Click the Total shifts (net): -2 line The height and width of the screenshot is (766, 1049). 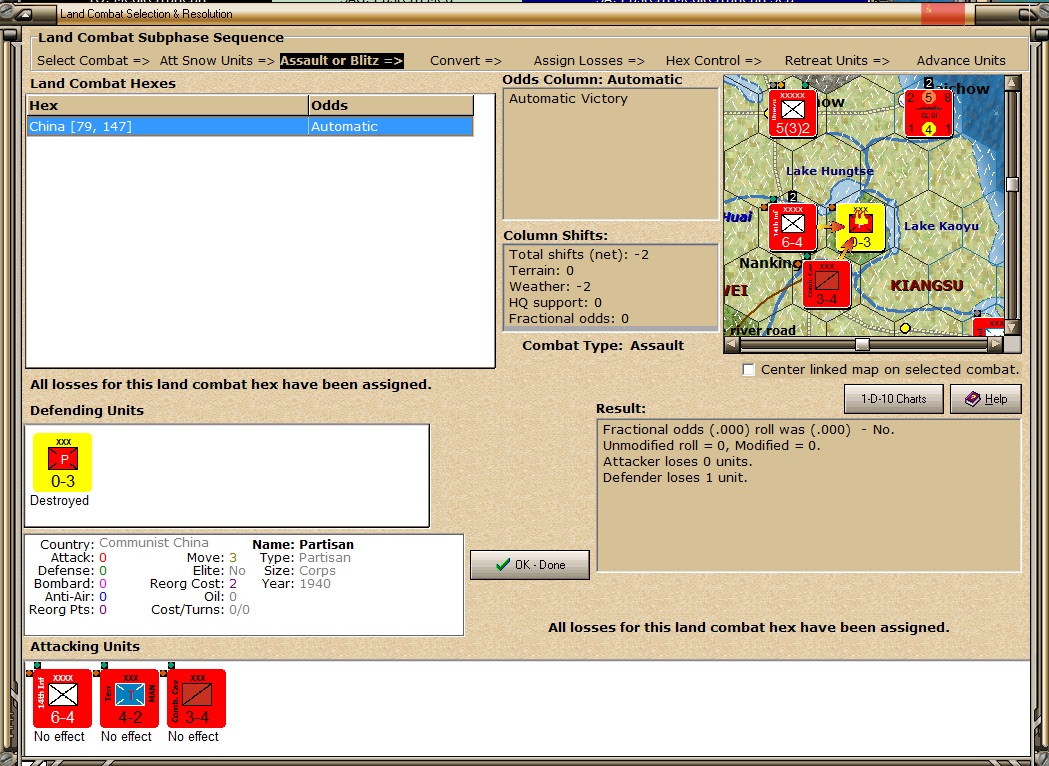point(579,255)
